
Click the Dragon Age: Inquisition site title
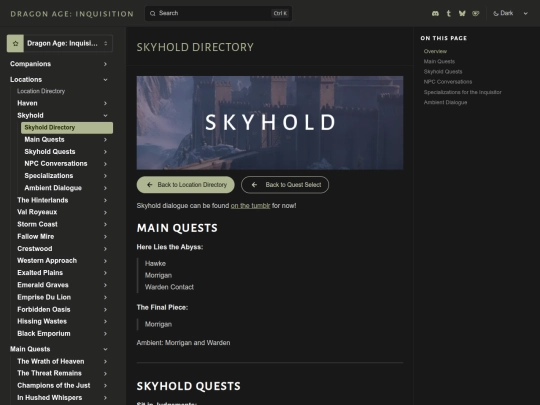72,14
